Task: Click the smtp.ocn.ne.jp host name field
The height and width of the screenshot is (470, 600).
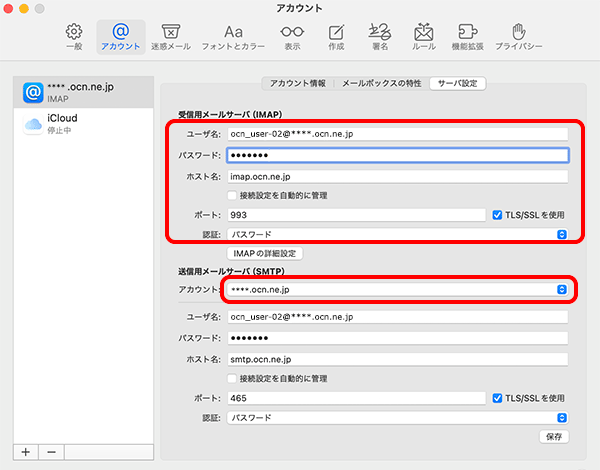Action: (x=398, y=359)
